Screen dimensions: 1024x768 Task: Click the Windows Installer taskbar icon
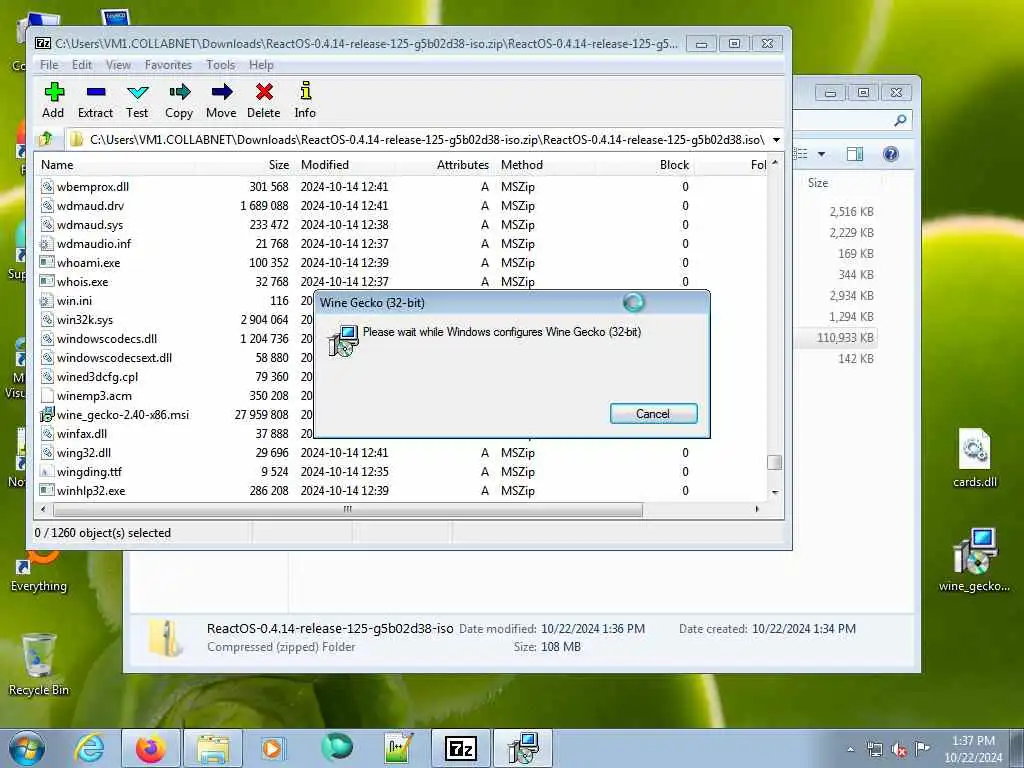pos(523,748)
